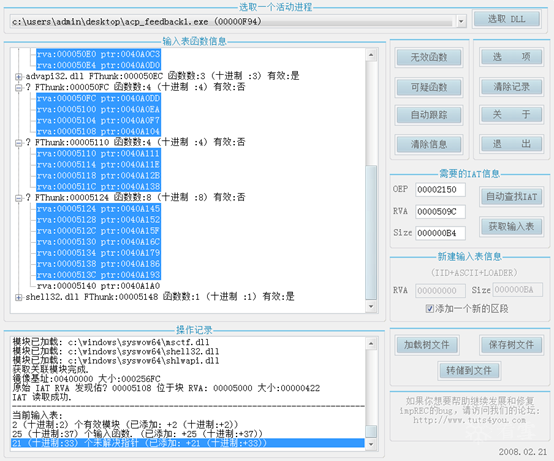554x461 pixels.
Task: Click the 选取 DLL button
Action: click(x=507, y=19)
